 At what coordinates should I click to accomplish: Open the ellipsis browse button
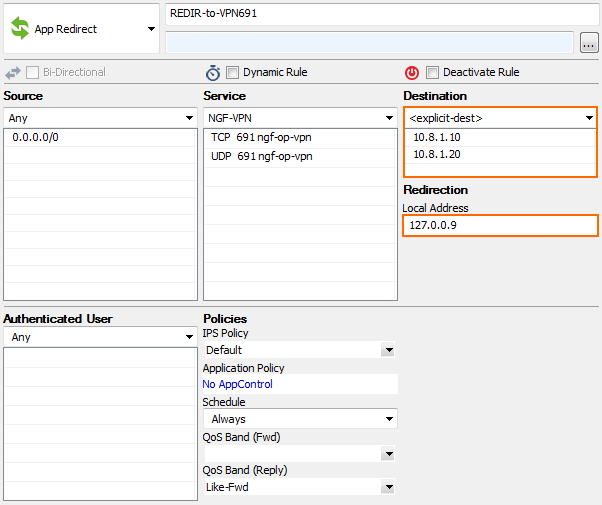click(589, 43)
